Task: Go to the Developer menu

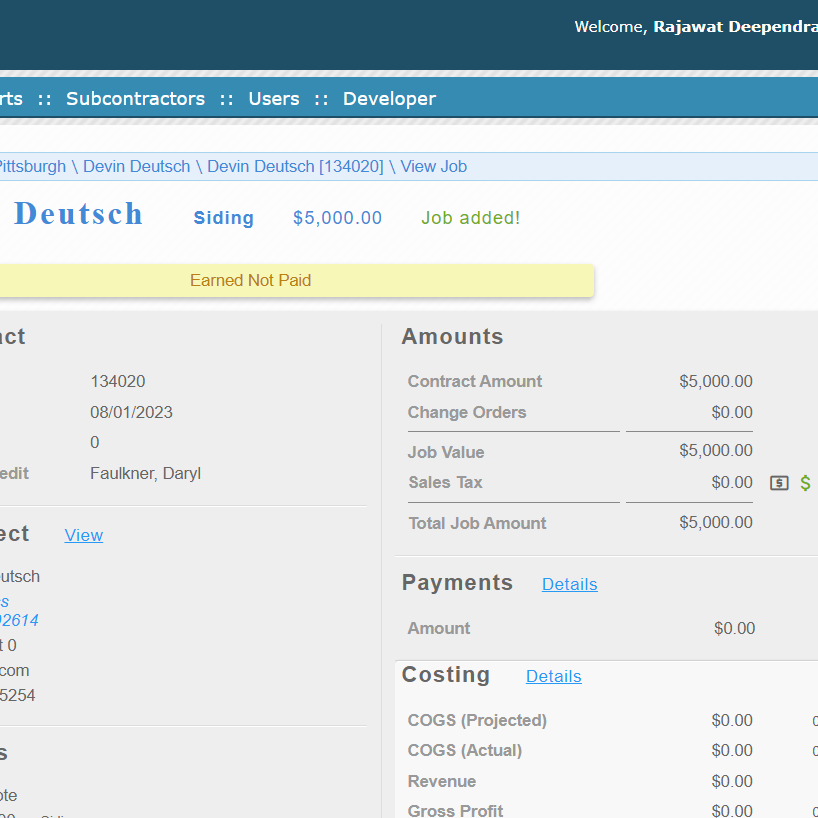Action: click(389, 99)
